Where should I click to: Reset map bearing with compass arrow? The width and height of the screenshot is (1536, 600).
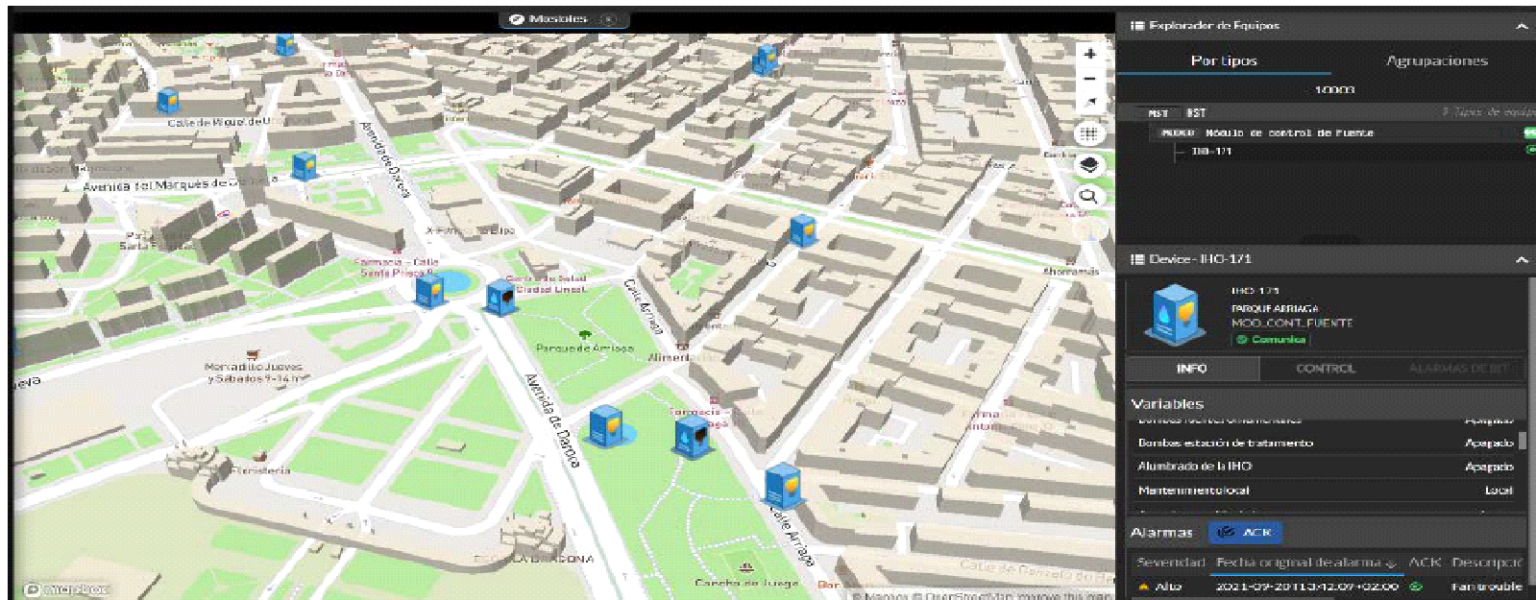coord(1090,103)
